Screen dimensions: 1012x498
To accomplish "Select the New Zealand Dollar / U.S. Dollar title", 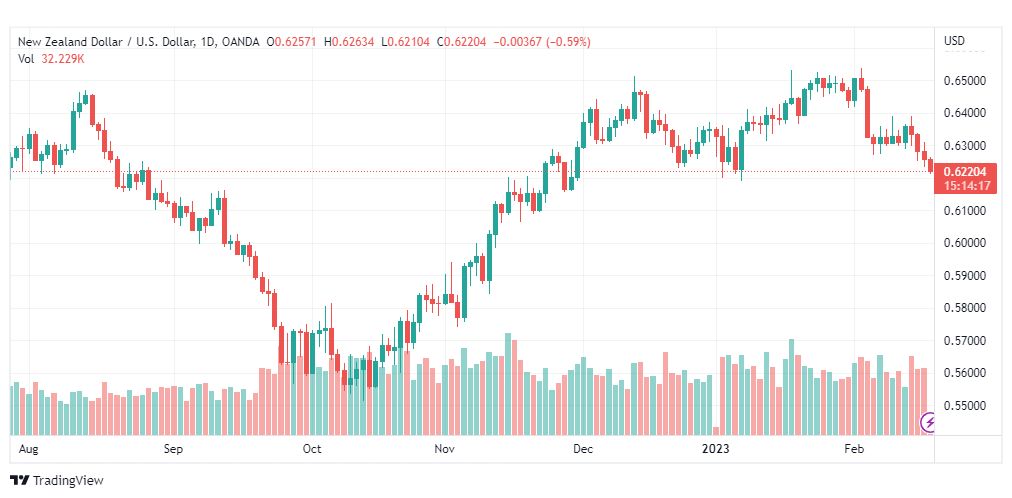I will pyautogui.click(x=106, y=42).
